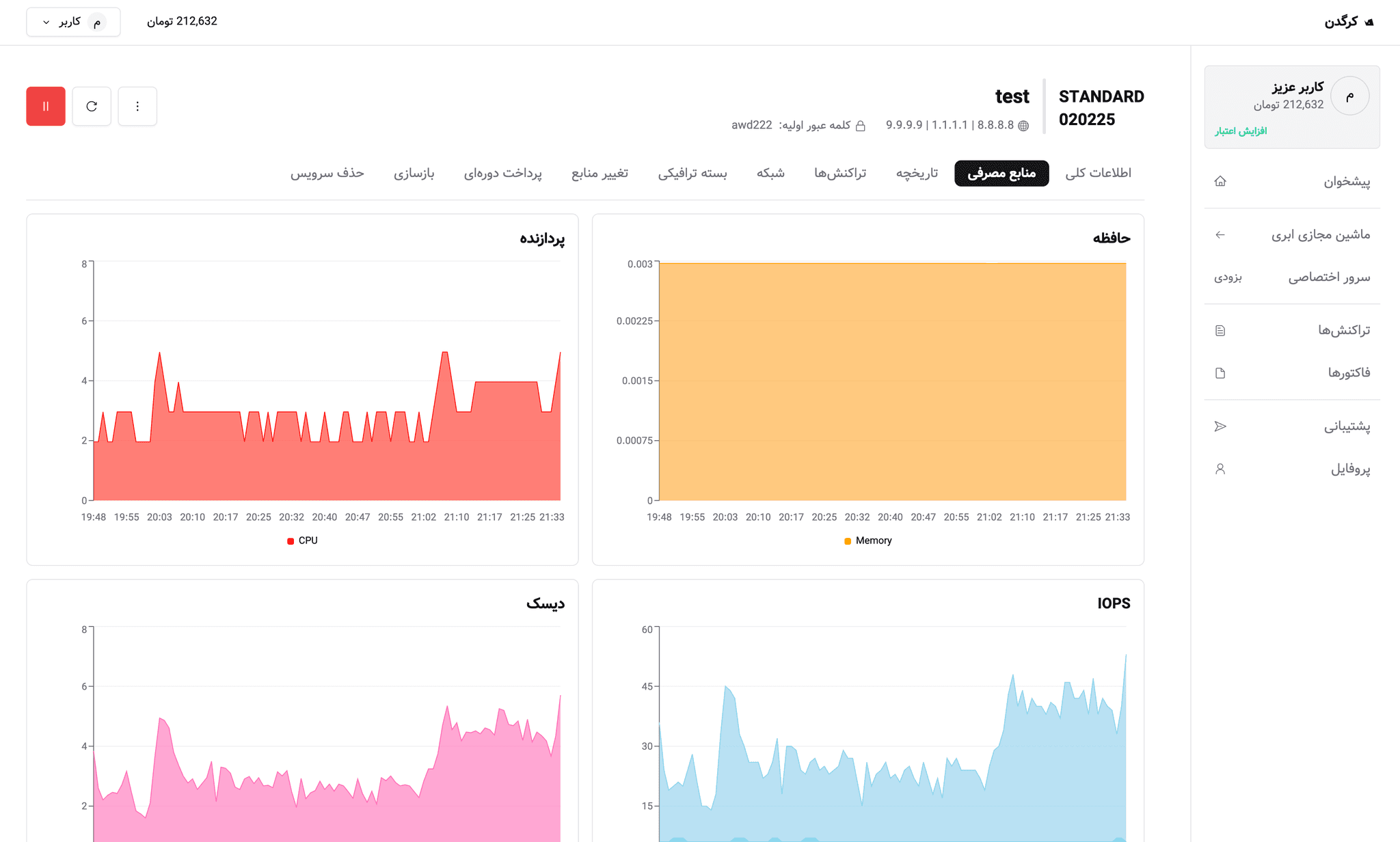Click the pink disk chart area
The width and height of the screenshot is (1400, 842).
(x=327, y=806)
